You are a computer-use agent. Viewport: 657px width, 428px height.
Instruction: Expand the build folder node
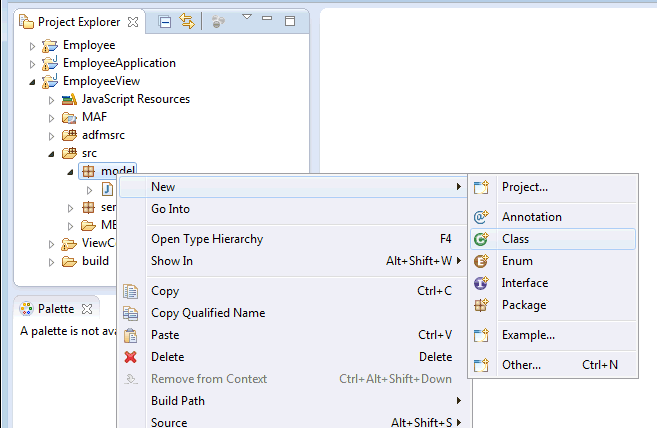pos(51,262)
